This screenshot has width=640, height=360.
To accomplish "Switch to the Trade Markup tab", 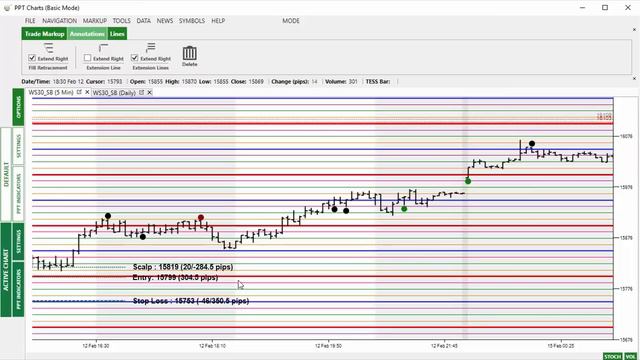I will click(44, 34).
